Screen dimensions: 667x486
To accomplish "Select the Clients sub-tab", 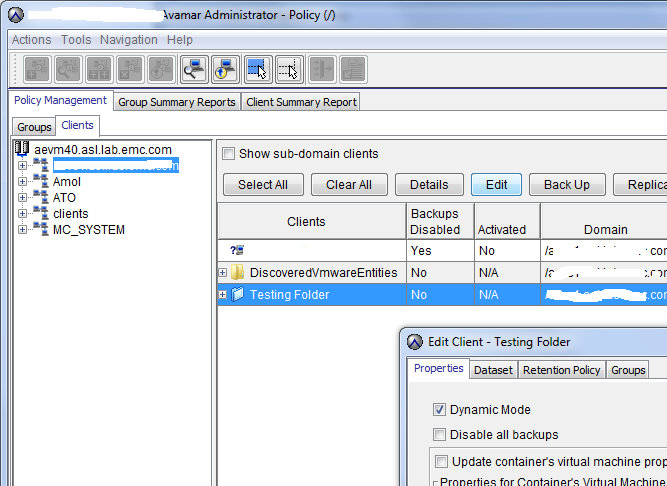I will [77, 125].
